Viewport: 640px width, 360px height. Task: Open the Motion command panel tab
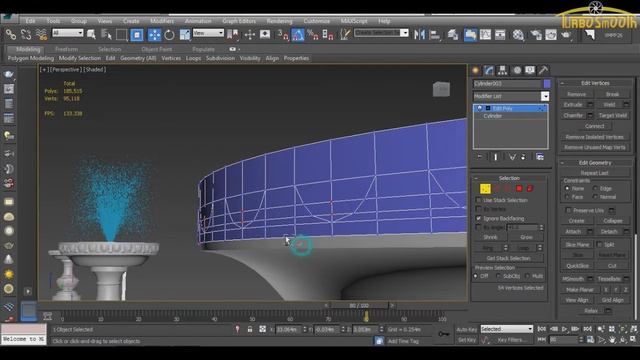517,70
